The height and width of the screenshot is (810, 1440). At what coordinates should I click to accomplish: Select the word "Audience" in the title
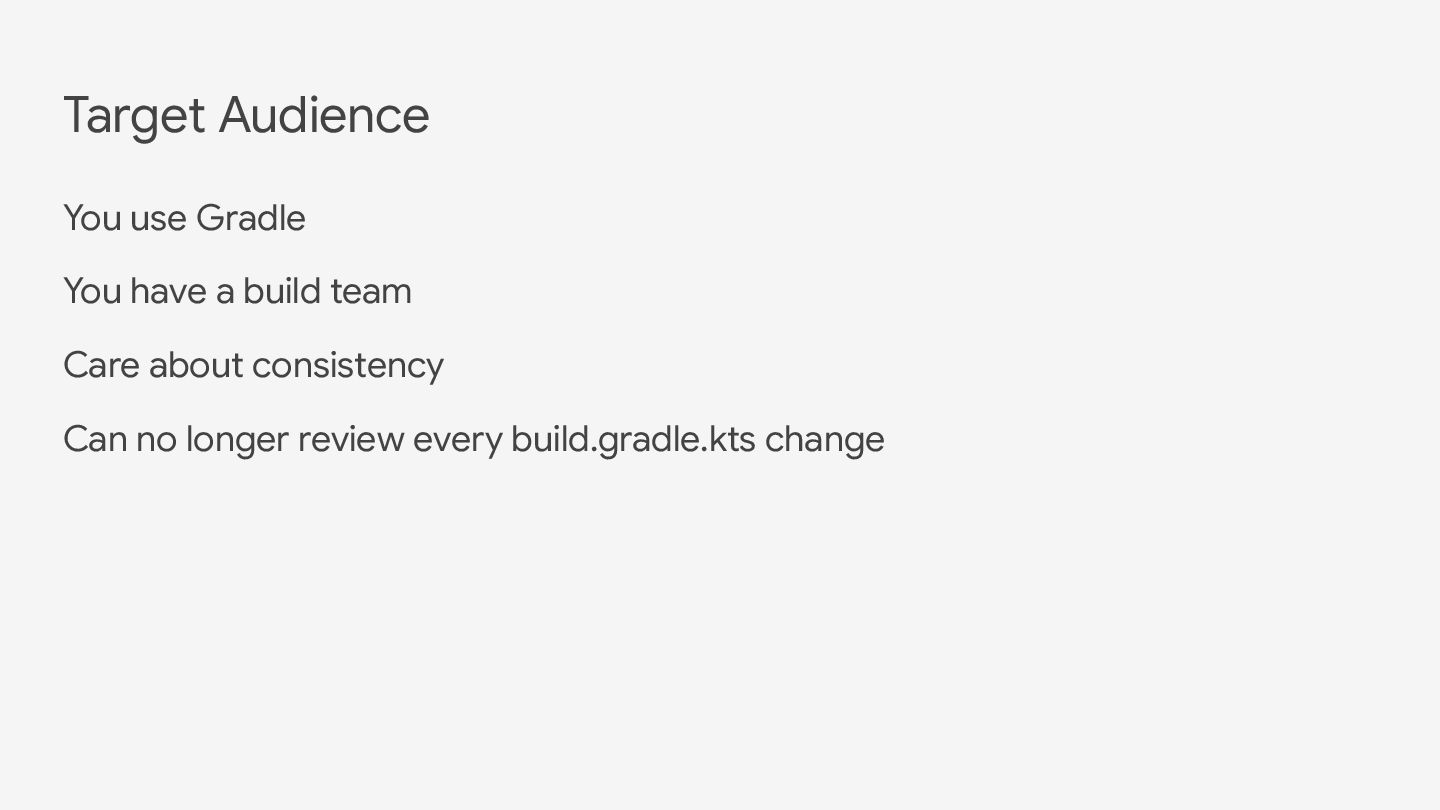324,114
